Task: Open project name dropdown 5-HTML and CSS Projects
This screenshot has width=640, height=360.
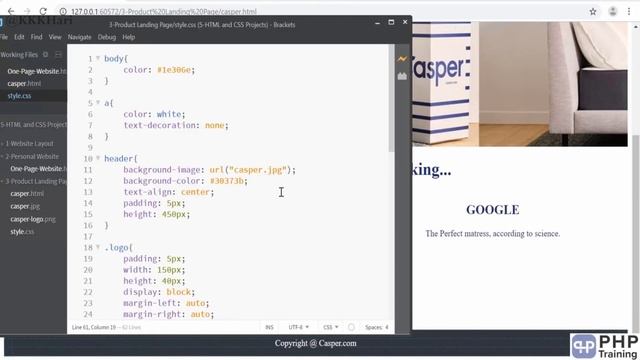Action: [33, 124]
